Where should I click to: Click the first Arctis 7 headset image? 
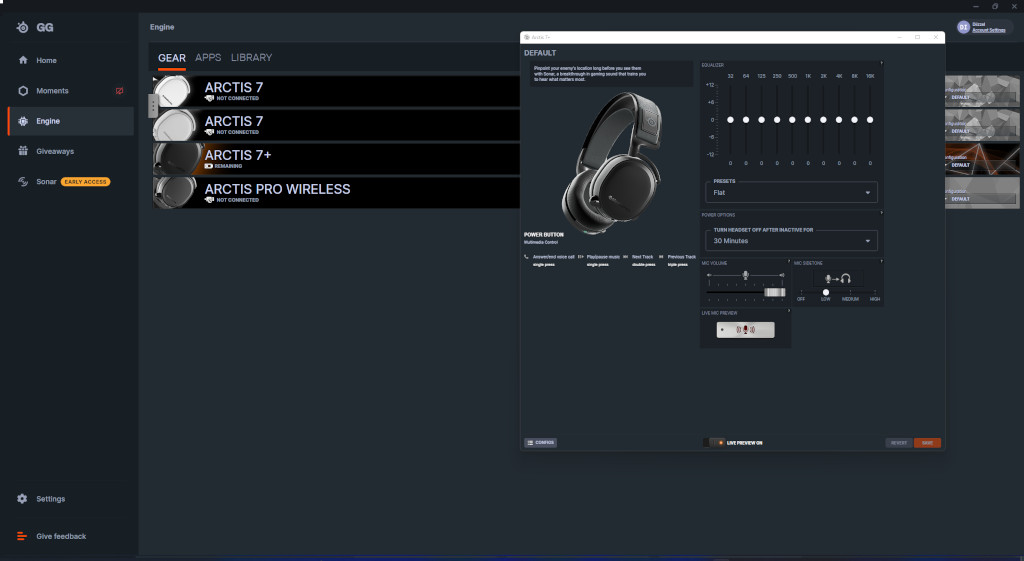coord(173,91)
